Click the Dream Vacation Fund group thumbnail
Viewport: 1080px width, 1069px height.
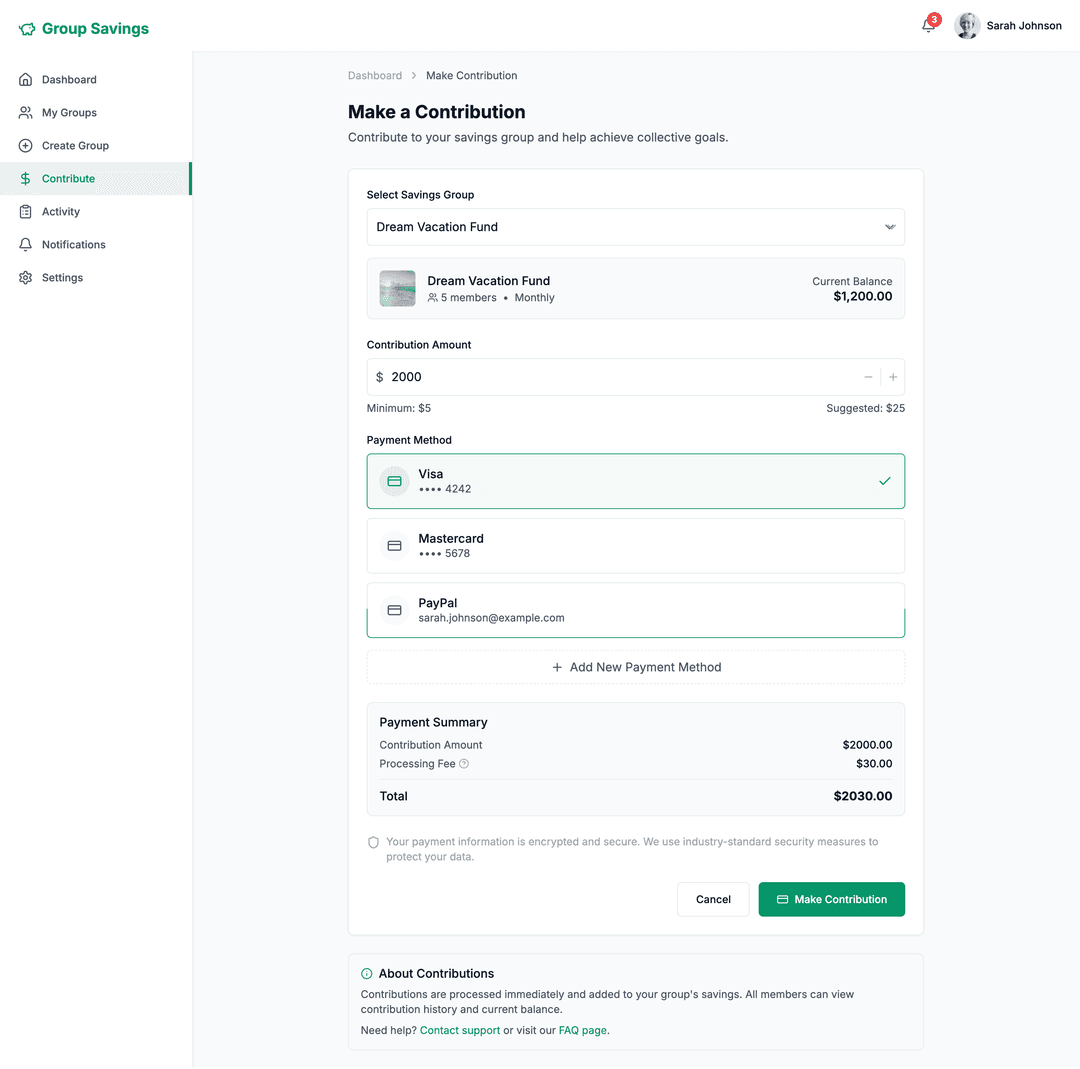click(x=397, y=289)
